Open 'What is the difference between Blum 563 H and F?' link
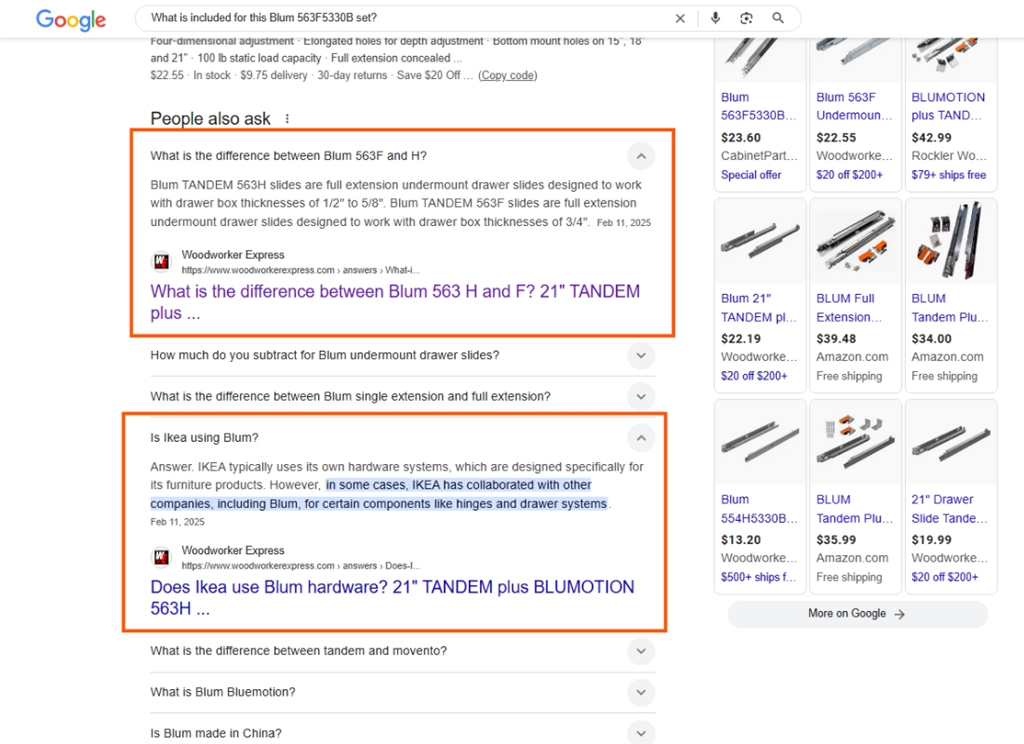This screenshot has width=1024, height=744. [395, 302]
